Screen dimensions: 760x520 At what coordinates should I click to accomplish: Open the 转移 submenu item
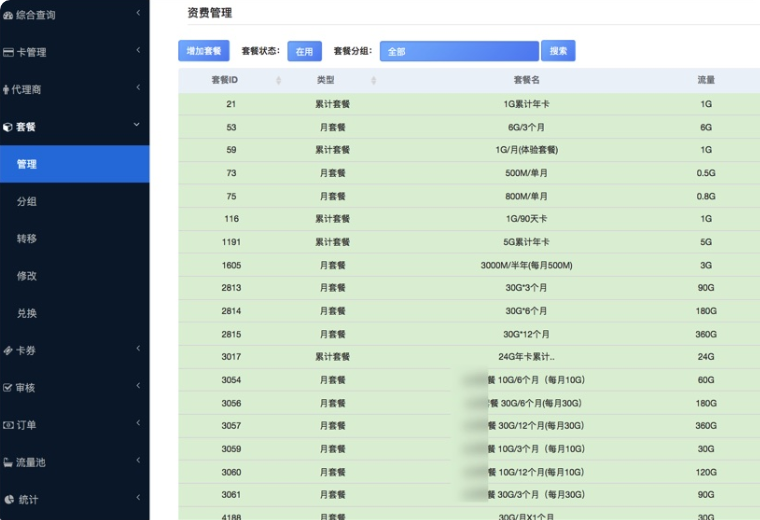27,239
